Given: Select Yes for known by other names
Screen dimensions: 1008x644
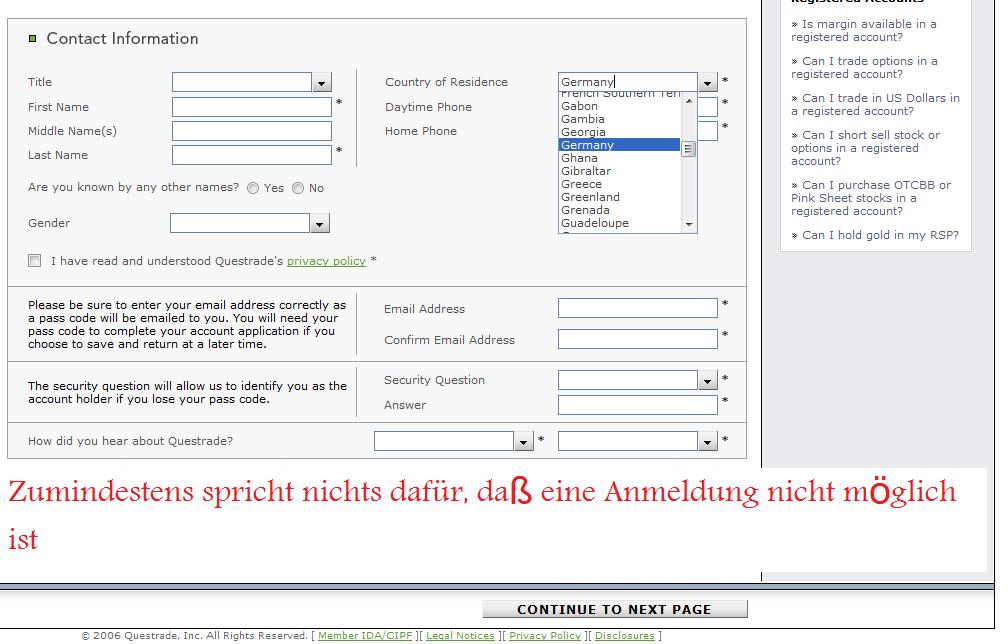Looking at the screenshot, I should point(253,189).
